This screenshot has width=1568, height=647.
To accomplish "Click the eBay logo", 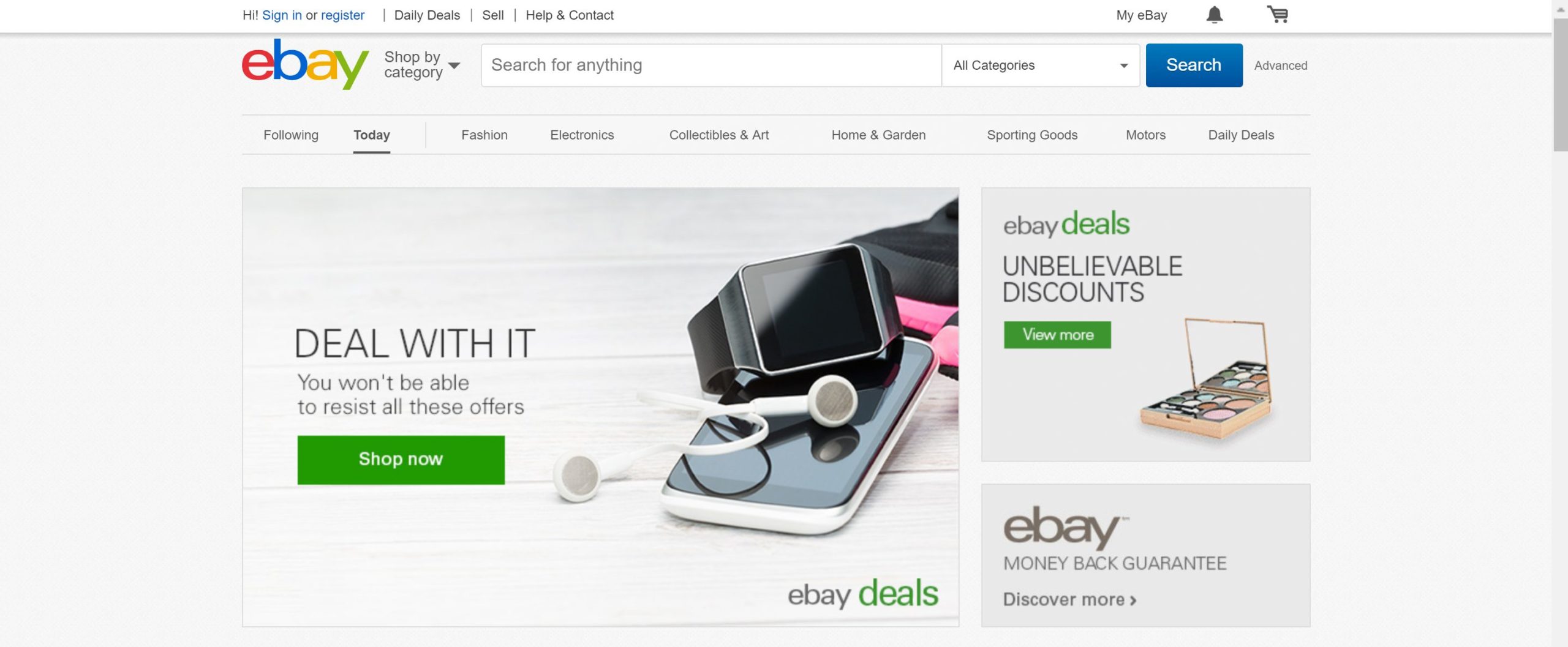I will (305, 64).
